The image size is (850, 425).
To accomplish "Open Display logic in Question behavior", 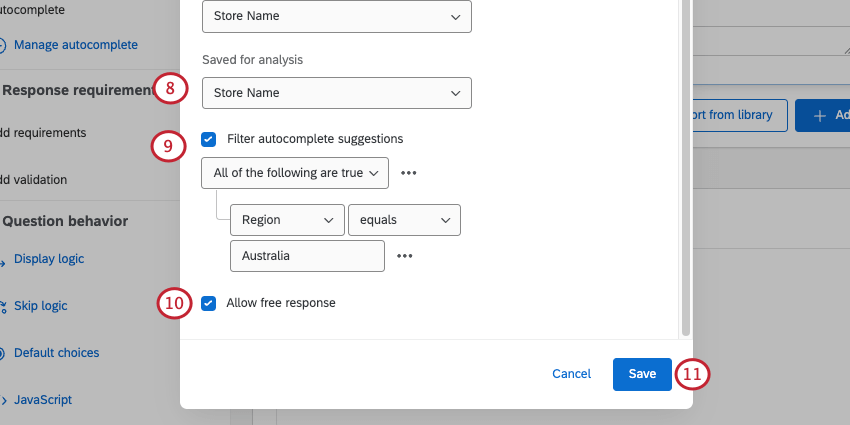I will click(x=48, y=259).
